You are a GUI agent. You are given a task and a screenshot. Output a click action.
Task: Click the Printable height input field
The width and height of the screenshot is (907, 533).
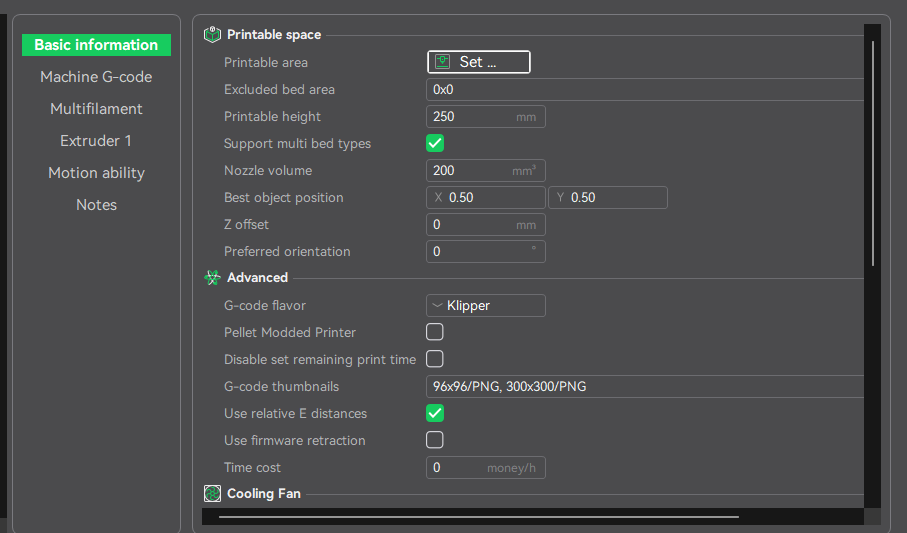[x=486, y=117]
